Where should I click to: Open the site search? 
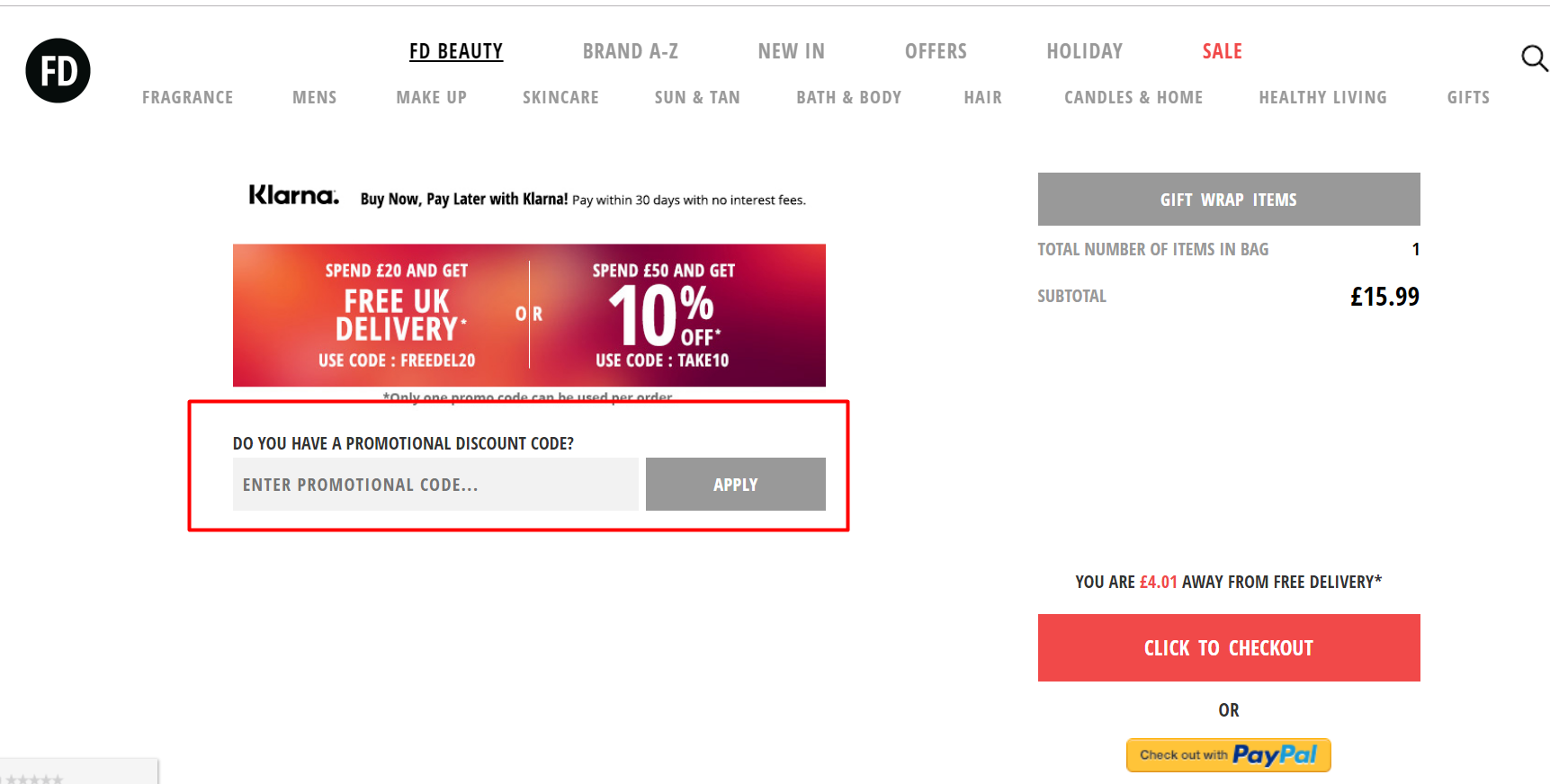(1534, 58)
